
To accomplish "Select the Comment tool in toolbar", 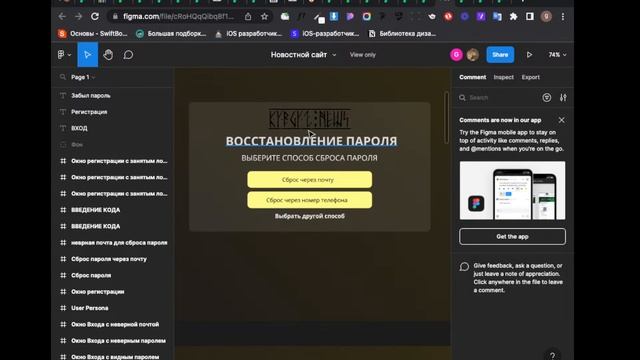I will [128, 55].
